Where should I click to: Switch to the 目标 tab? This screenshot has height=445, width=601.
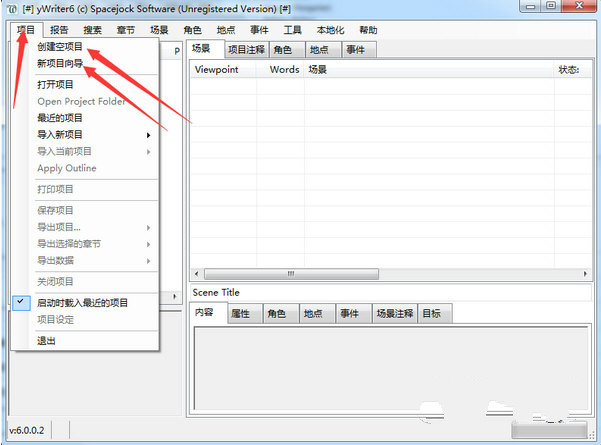click(435, 314)
